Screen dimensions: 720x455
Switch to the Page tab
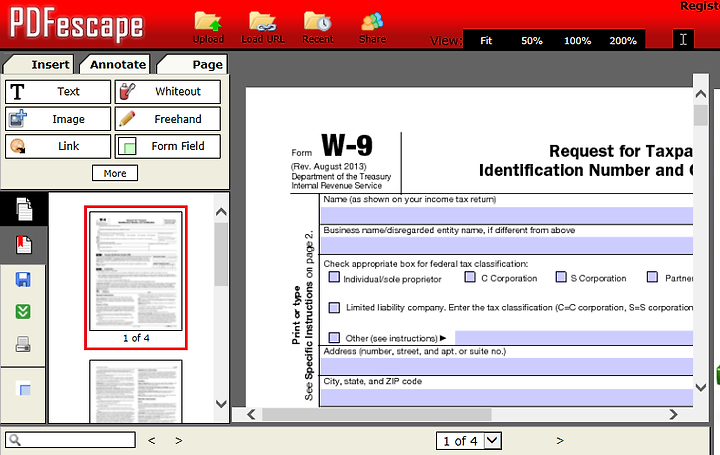(x=192, y=64)
